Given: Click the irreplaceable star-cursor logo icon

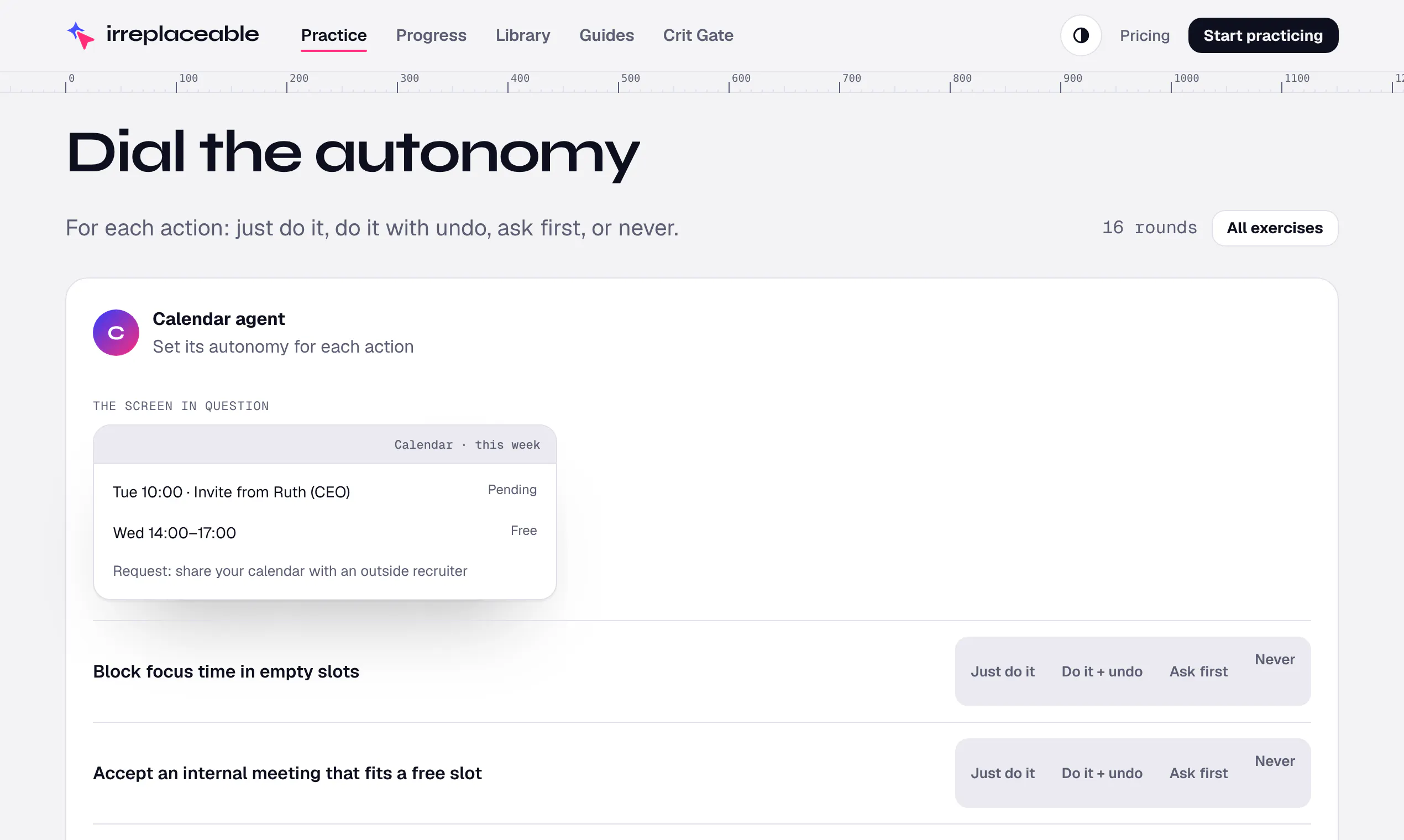Looking at the screenshot, I should (x=80, y=35).
